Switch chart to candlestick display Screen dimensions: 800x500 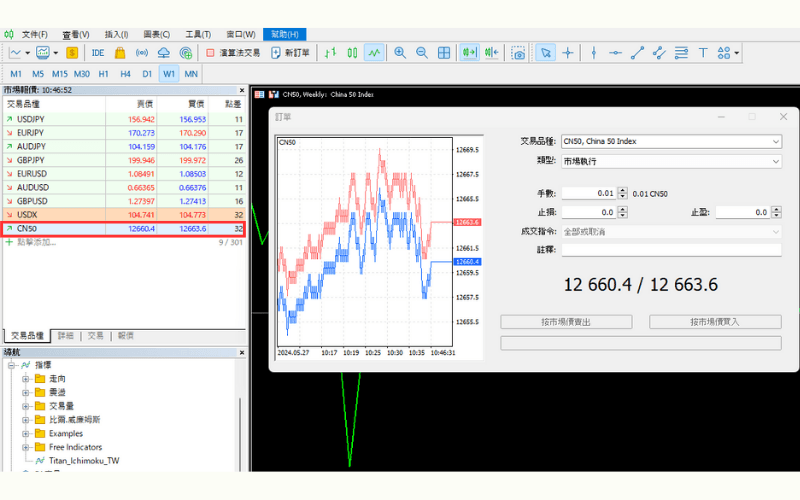353,53
